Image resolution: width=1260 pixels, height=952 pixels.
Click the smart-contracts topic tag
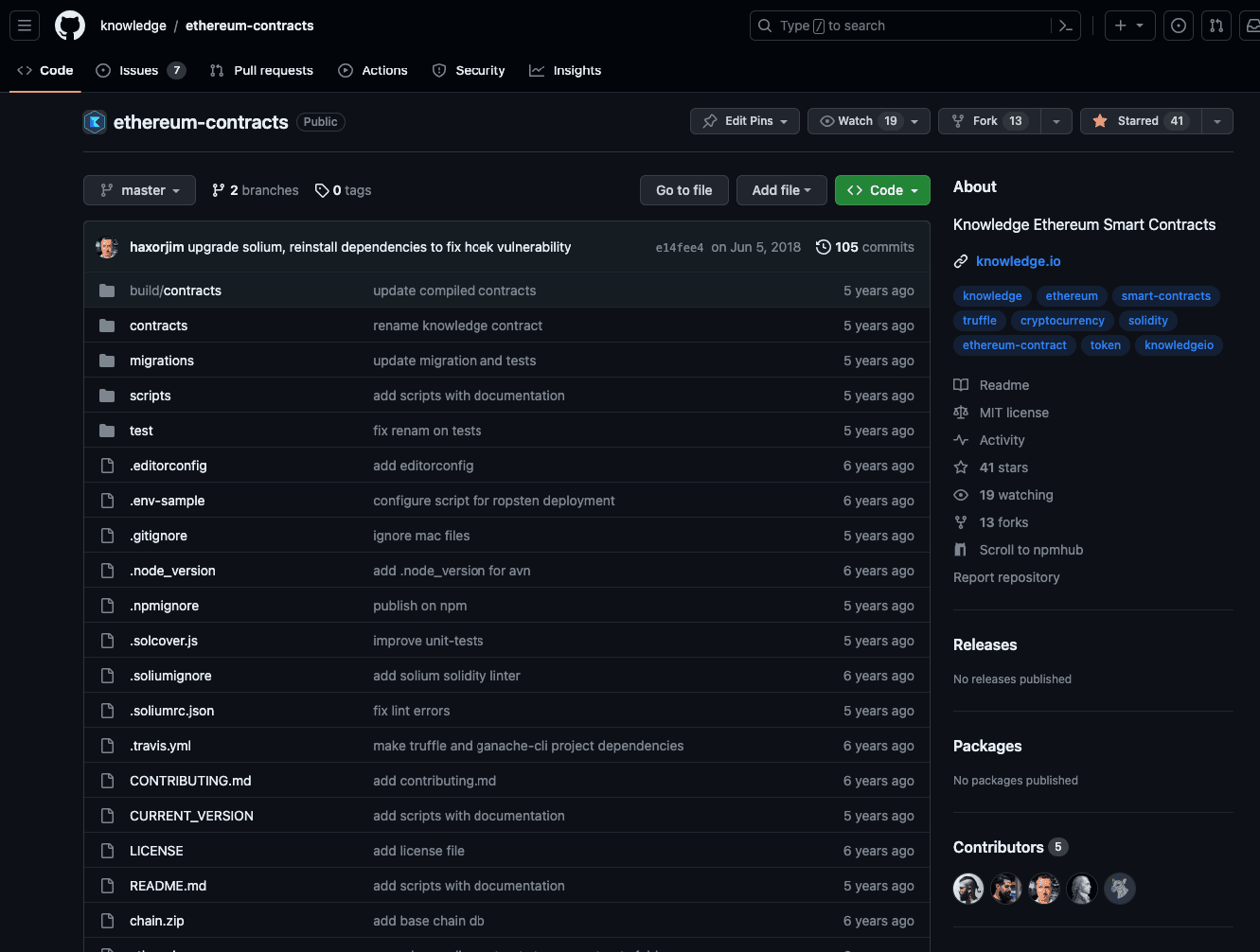(x=1166, y=296)
